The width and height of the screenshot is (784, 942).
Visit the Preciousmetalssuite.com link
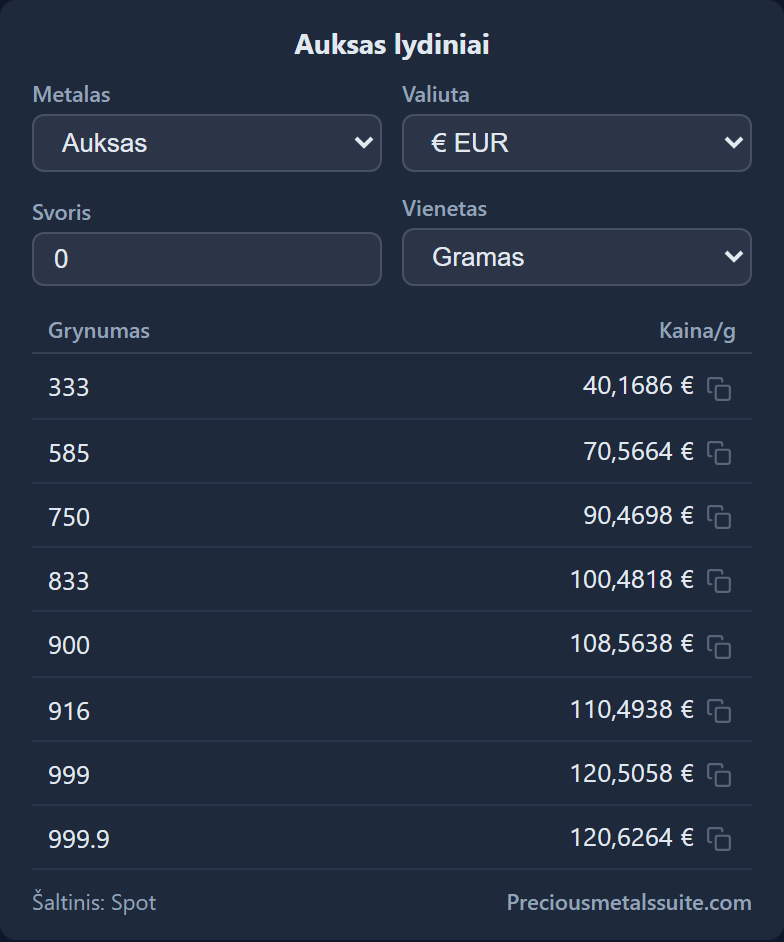(629, 902)
